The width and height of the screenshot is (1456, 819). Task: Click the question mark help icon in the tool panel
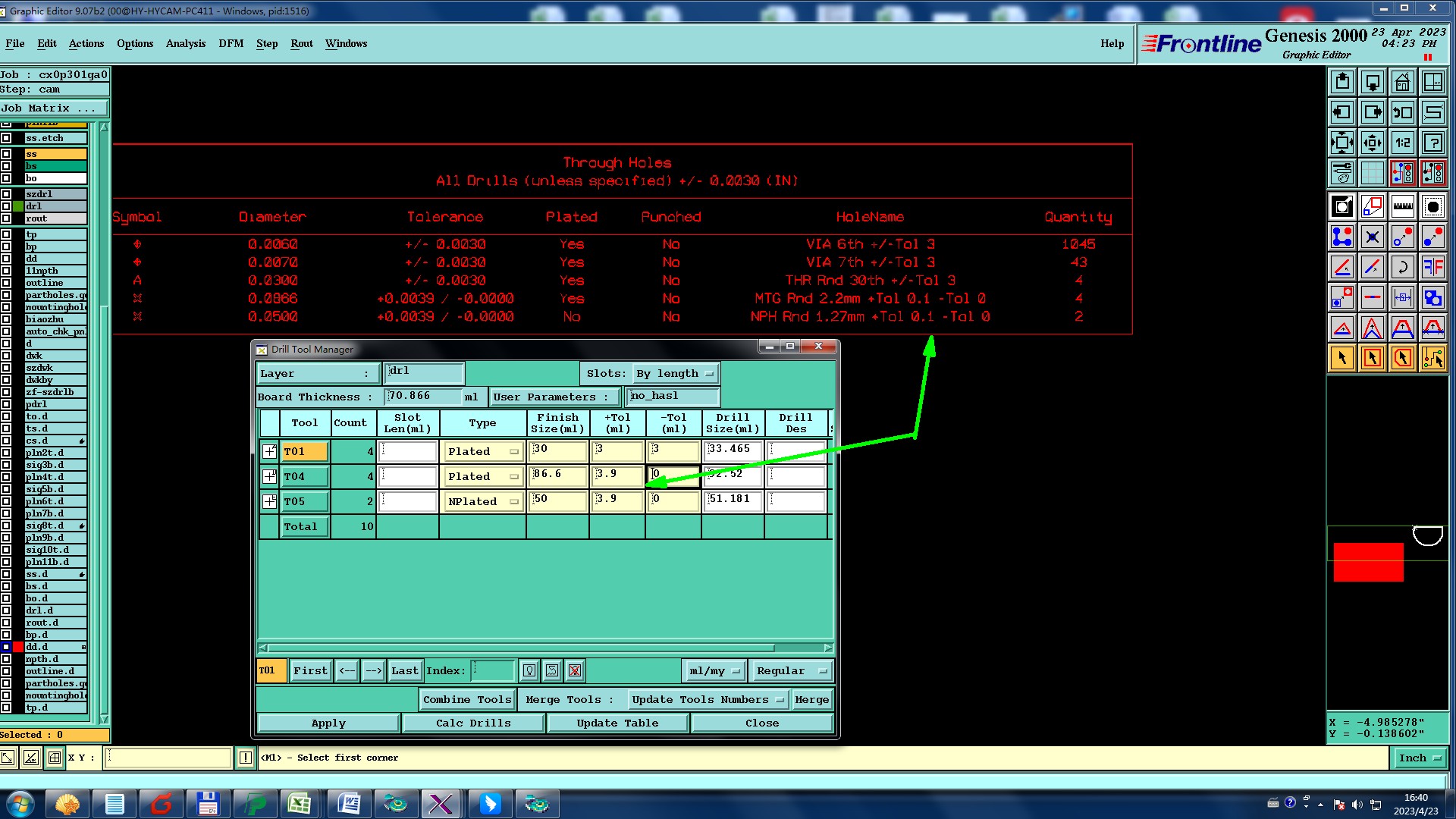pos(1432,143)
